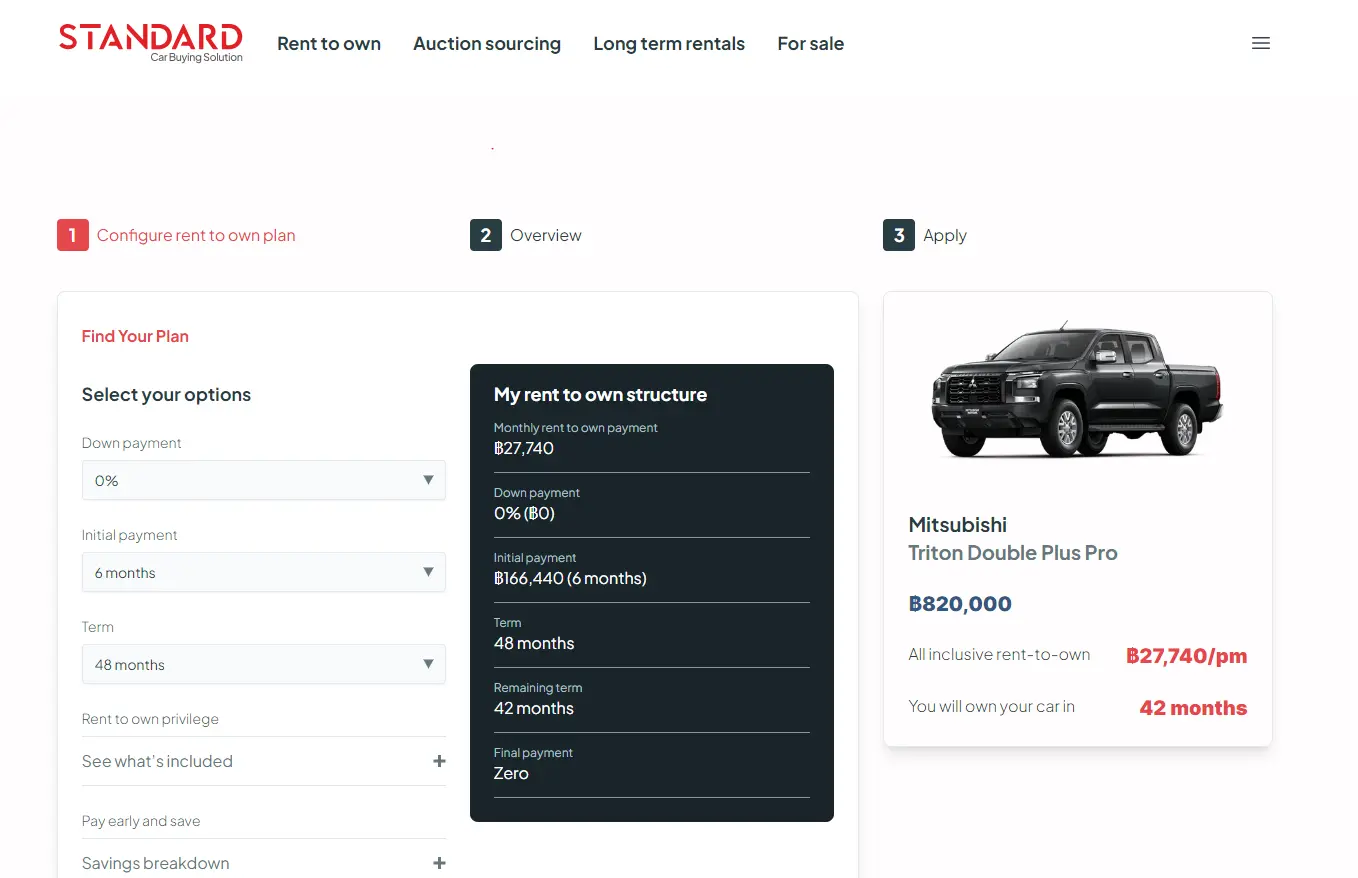1358x878 pixels.
Task: Click the ฿166,440 (6 months) initial payment value
Action: coord(570,578)
